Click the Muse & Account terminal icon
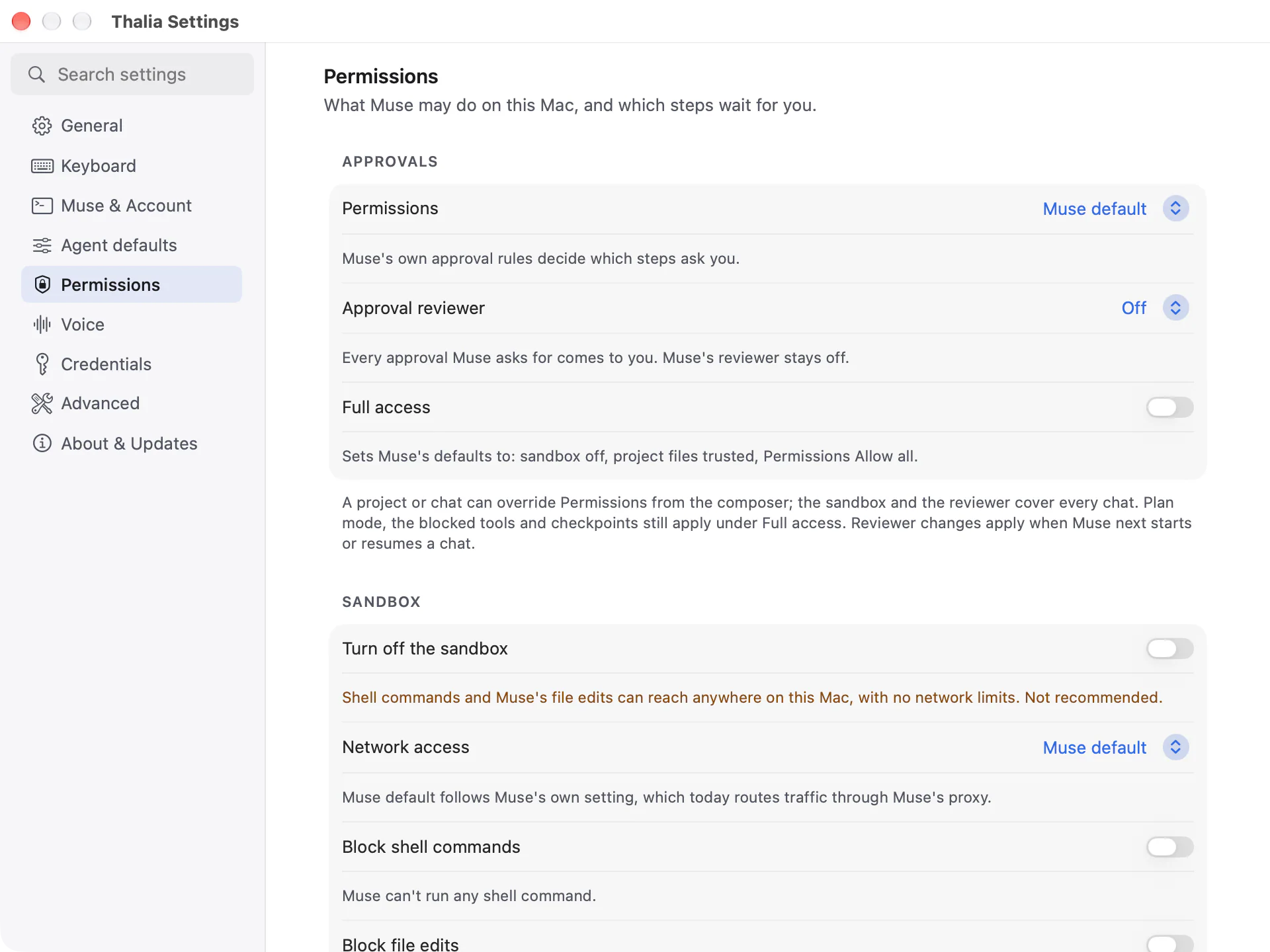The image size is (1270, 952). [42, 206]
